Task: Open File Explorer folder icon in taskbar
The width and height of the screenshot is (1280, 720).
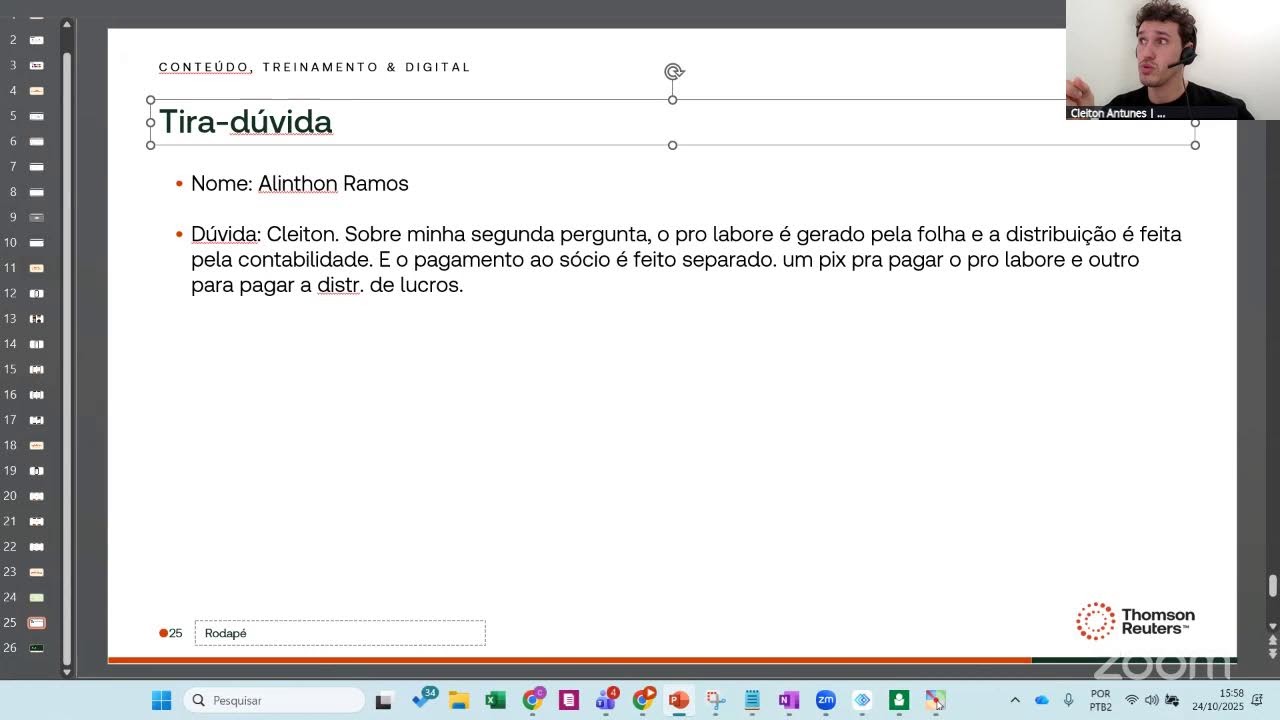Action: (459, 700)
